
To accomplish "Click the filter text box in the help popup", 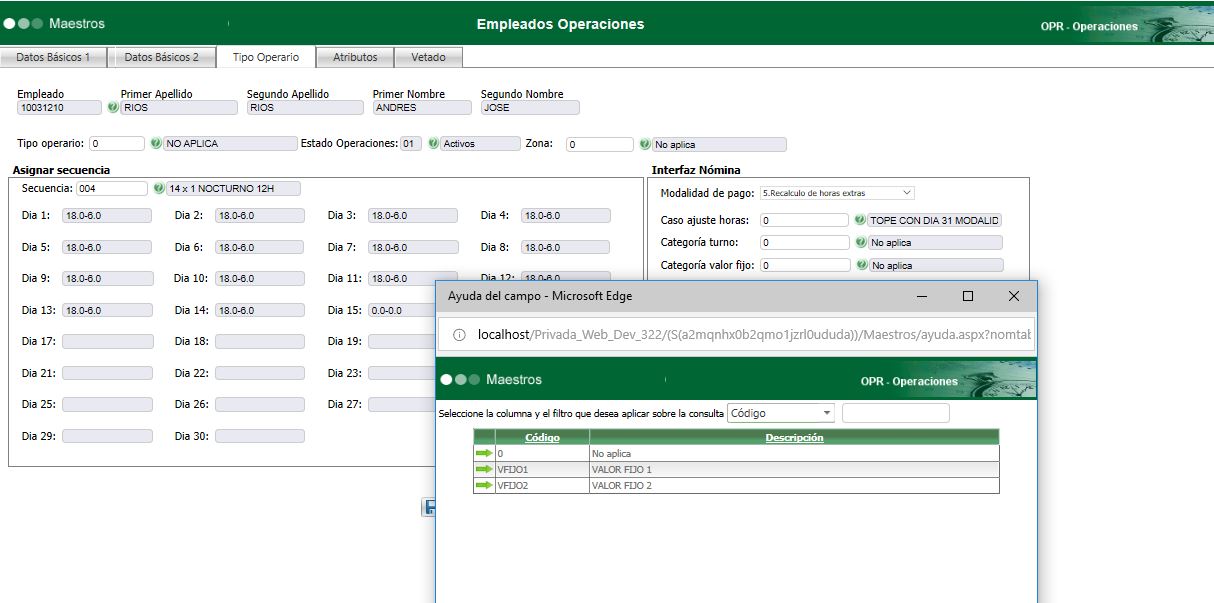I will pyautogui.click(x=896, y=413).
